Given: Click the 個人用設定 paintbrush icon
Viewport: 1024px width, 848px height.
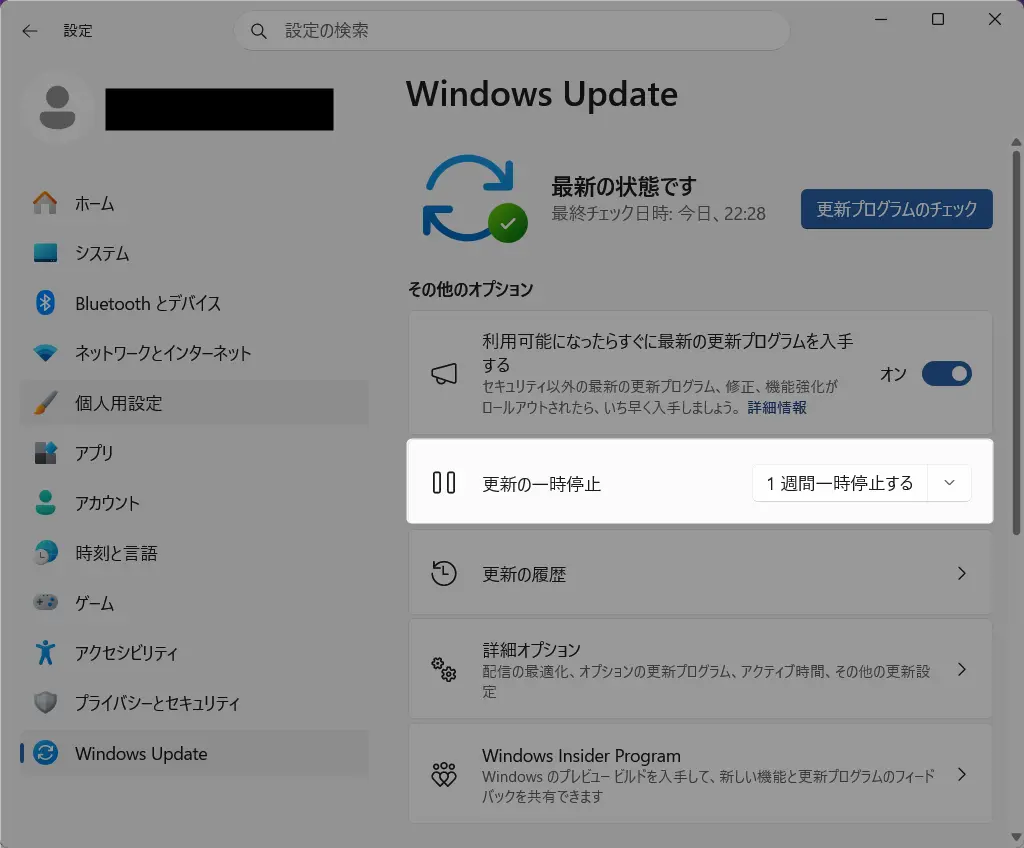Looking at the screenshot, I should [x=45, y=403].
